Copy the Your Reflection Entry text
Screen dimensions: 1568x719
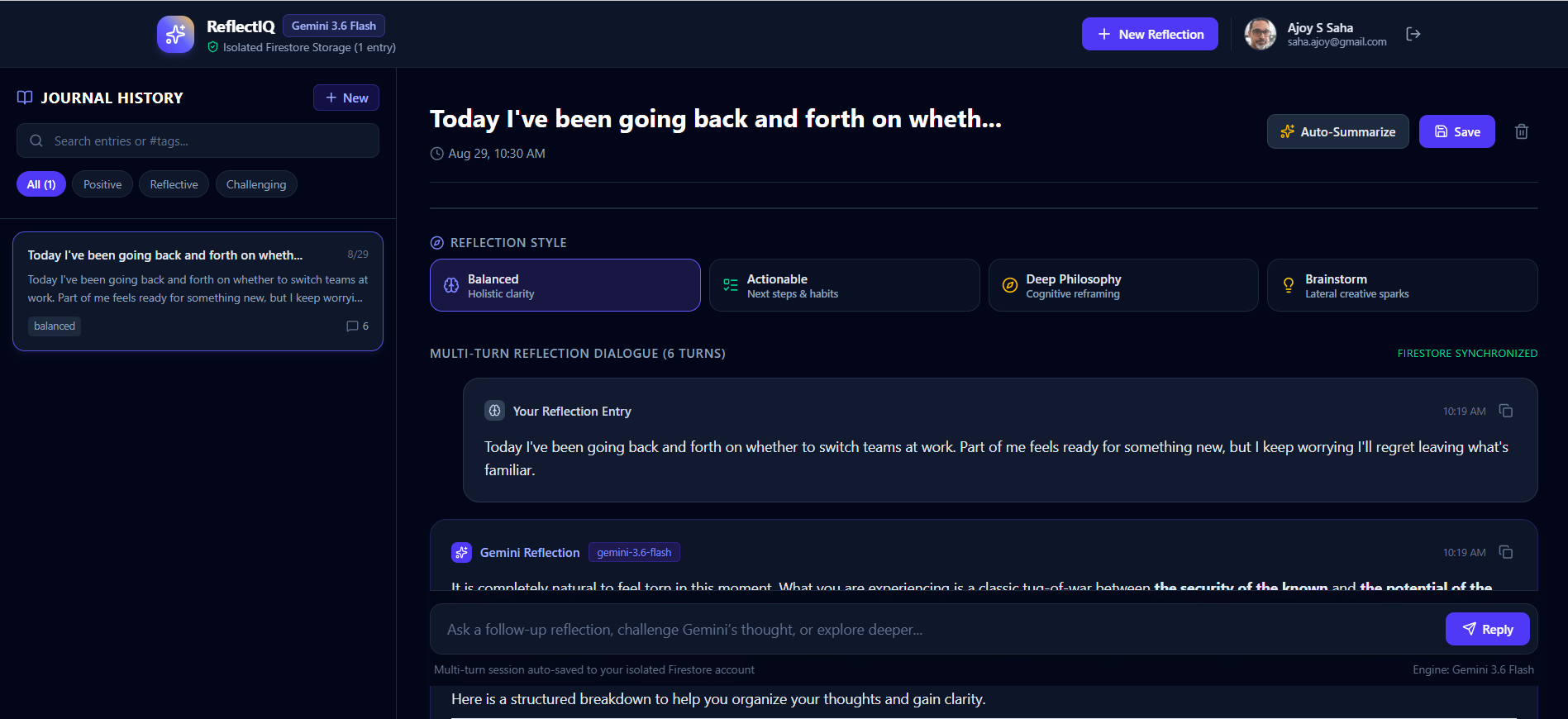[x=1506, y=411]
